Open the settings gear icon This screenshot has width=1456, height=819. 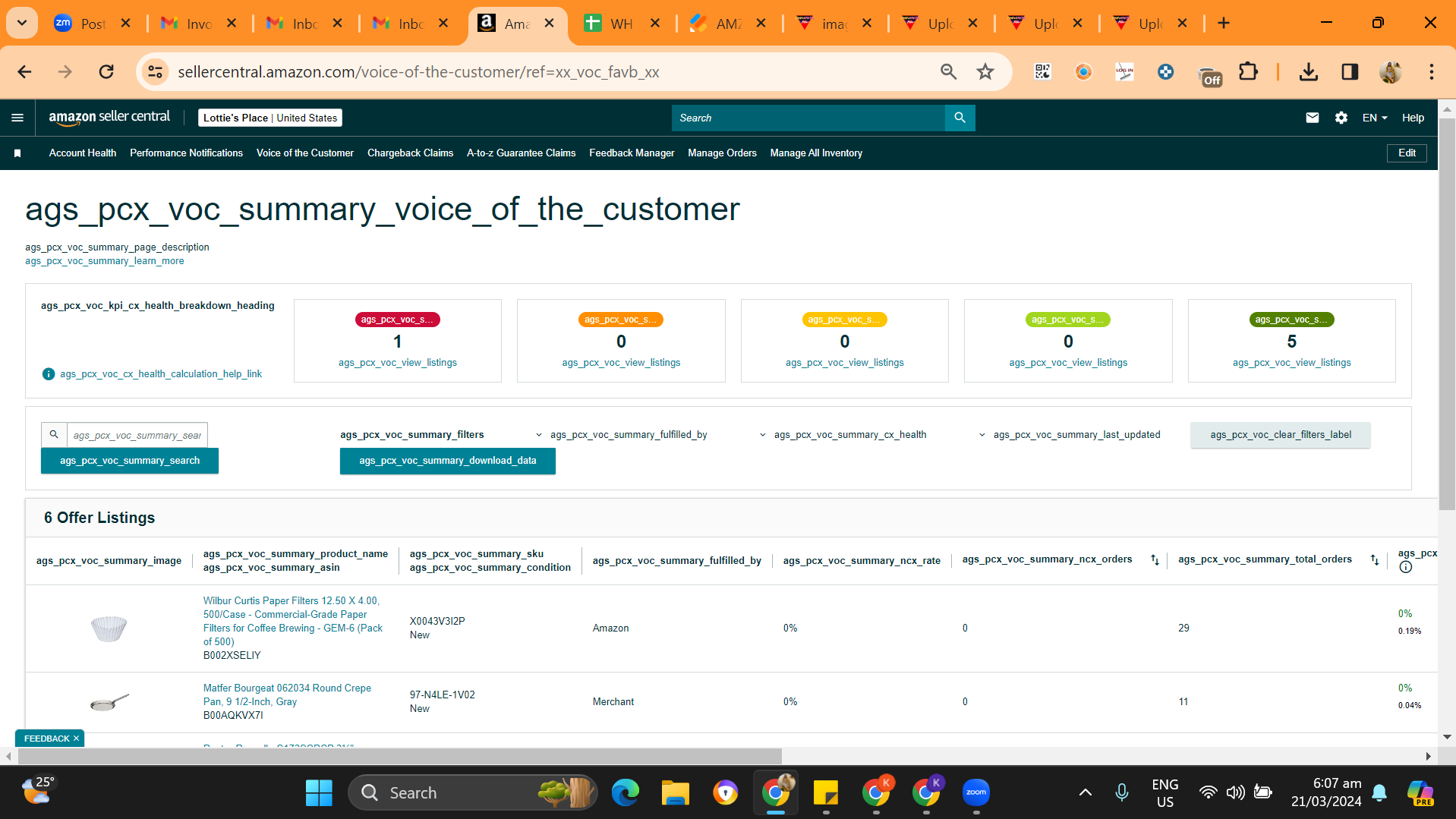click(1341, 118)
